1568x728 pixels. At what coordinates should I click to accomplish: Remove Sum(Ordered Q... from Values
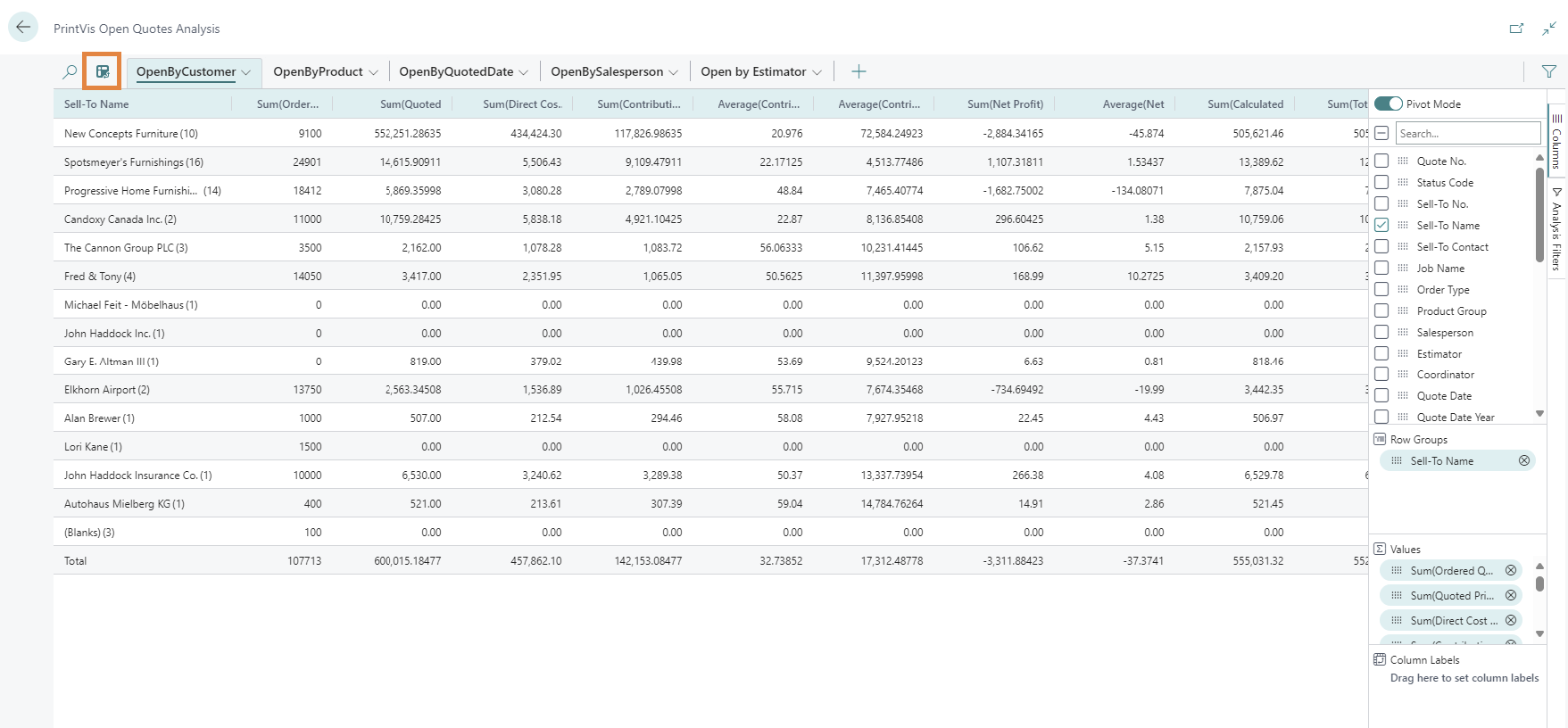coord(1511,571)
